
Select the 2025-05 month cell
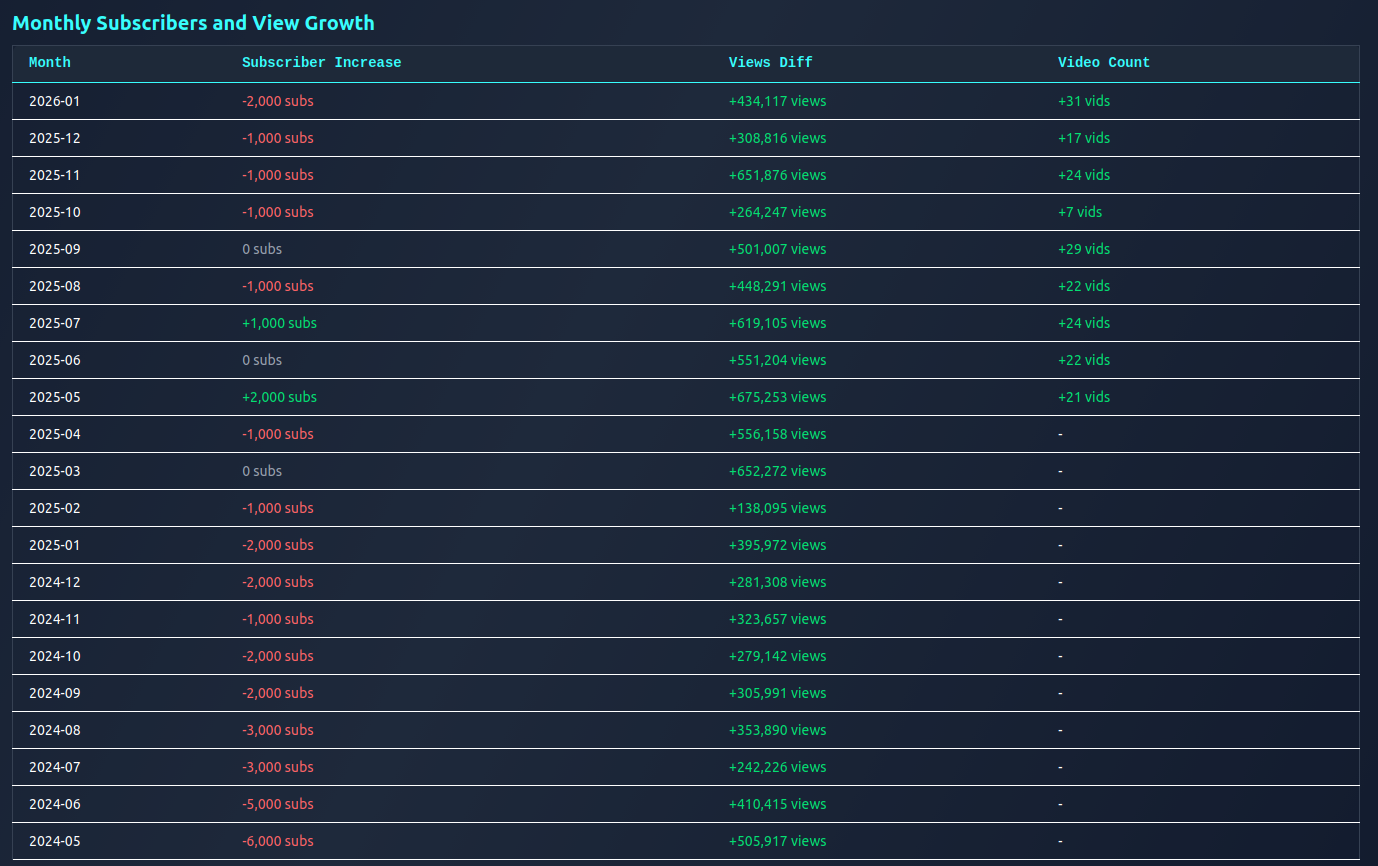tap(54, 397)
